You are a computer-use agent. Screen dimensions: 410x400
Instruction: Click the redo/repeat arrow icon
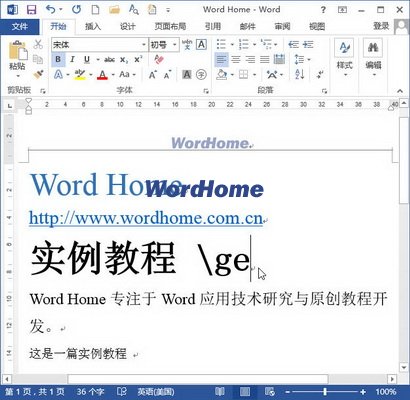pyautogui.click(x=77, y=9)
